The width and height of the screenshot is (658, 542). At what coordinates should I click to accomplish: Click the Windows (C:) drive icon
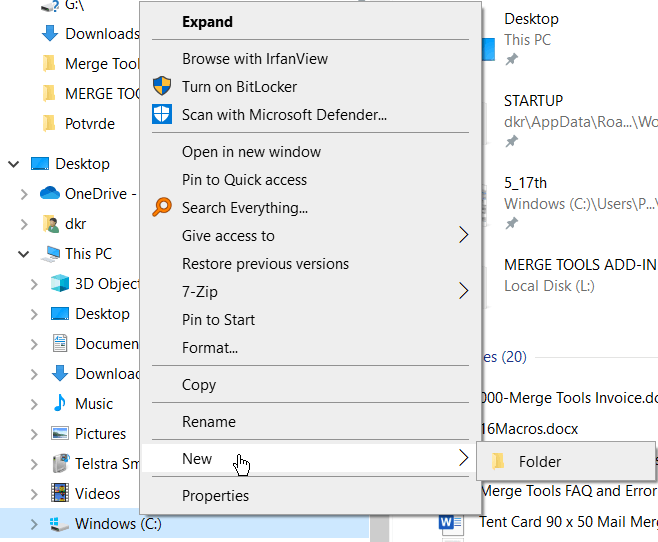[59, 524]
